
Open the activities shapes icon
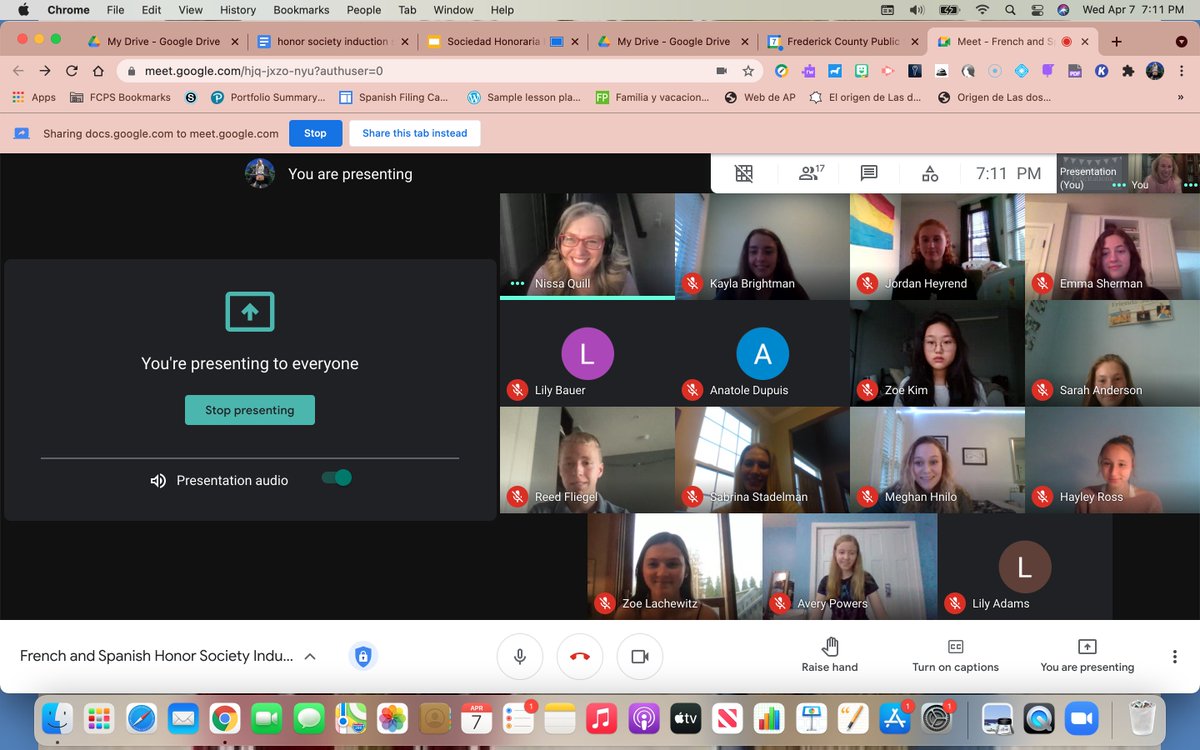pyautogui.click(x=930, y=173)
